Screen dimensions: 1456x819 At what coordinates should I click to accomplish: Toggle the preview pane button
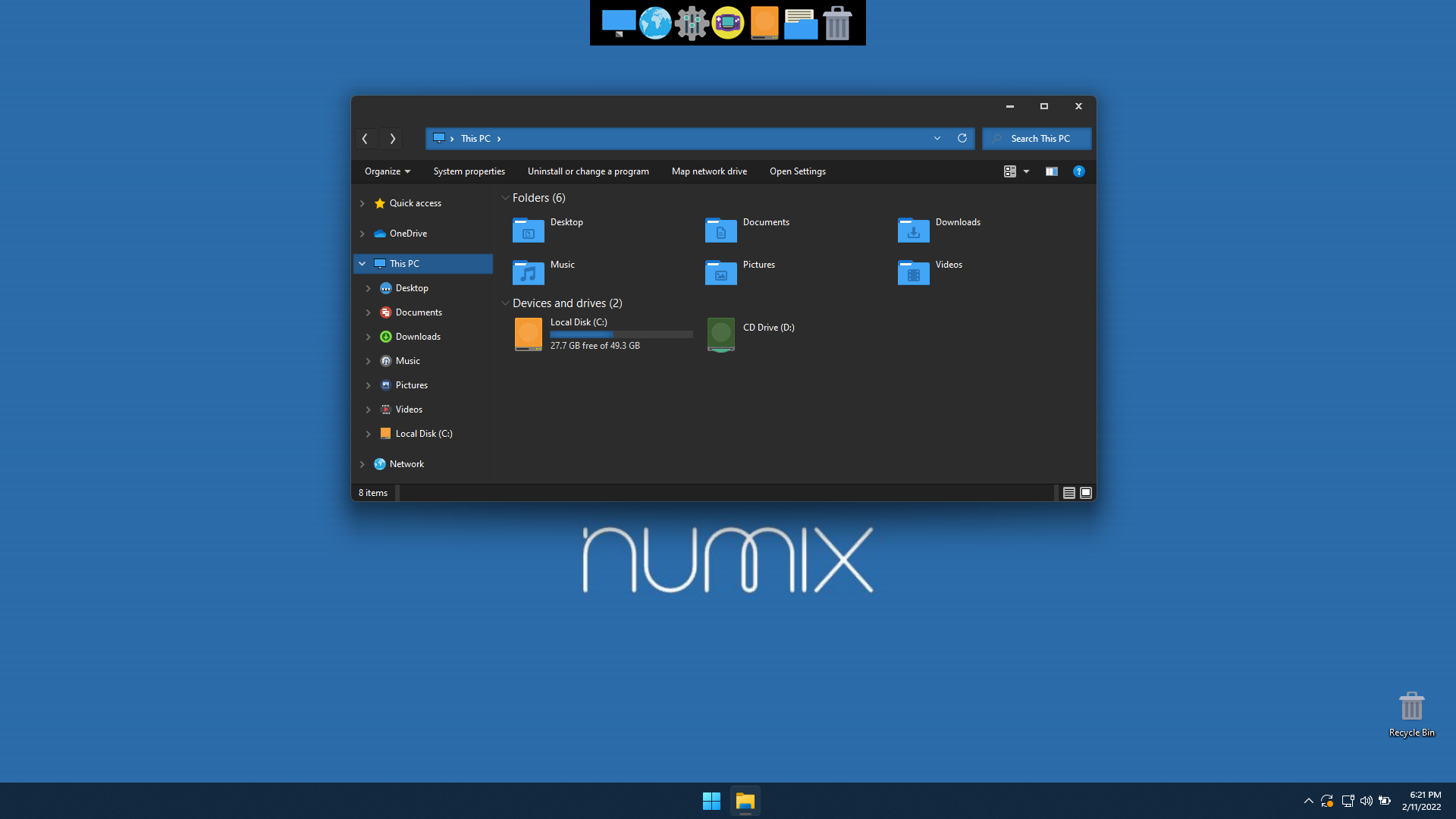(x=1051, y=171)
